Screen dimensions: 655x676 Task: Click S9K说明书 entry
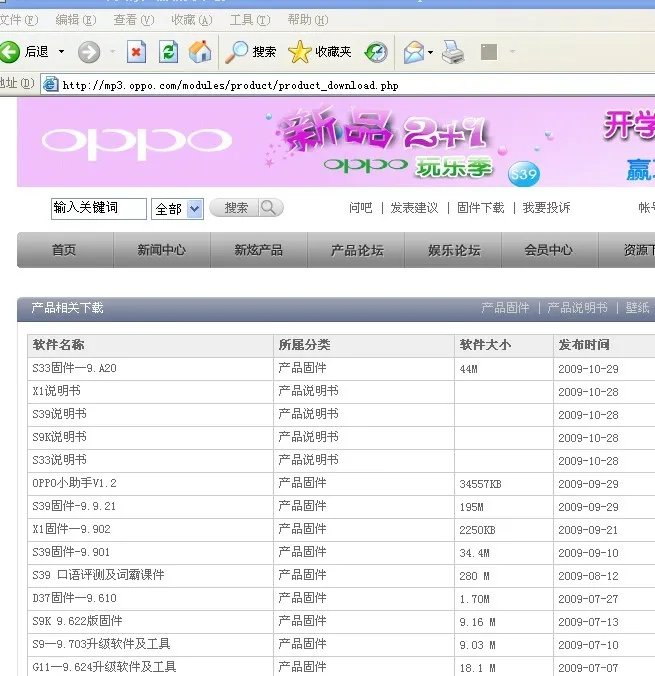pyautogui.click(x=60, y=437)
